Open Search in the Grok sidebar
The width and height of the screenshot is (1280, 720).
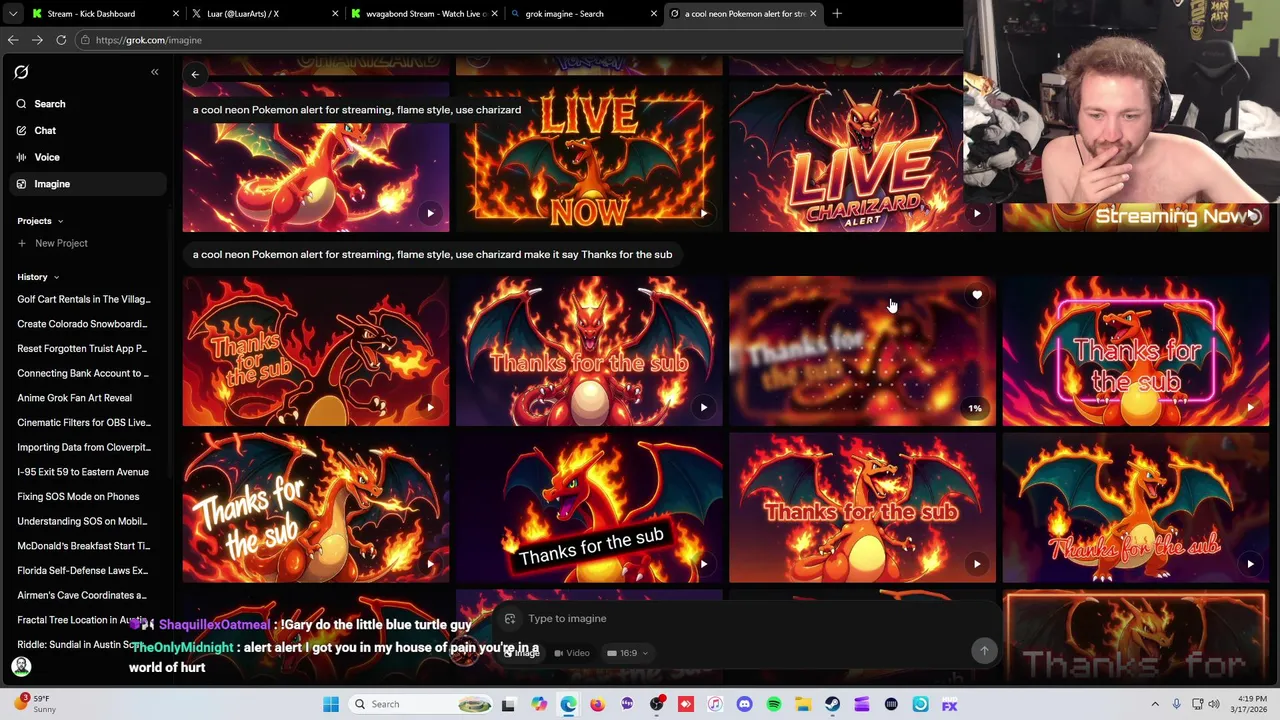pyautogui.click(x=87, y=104)
